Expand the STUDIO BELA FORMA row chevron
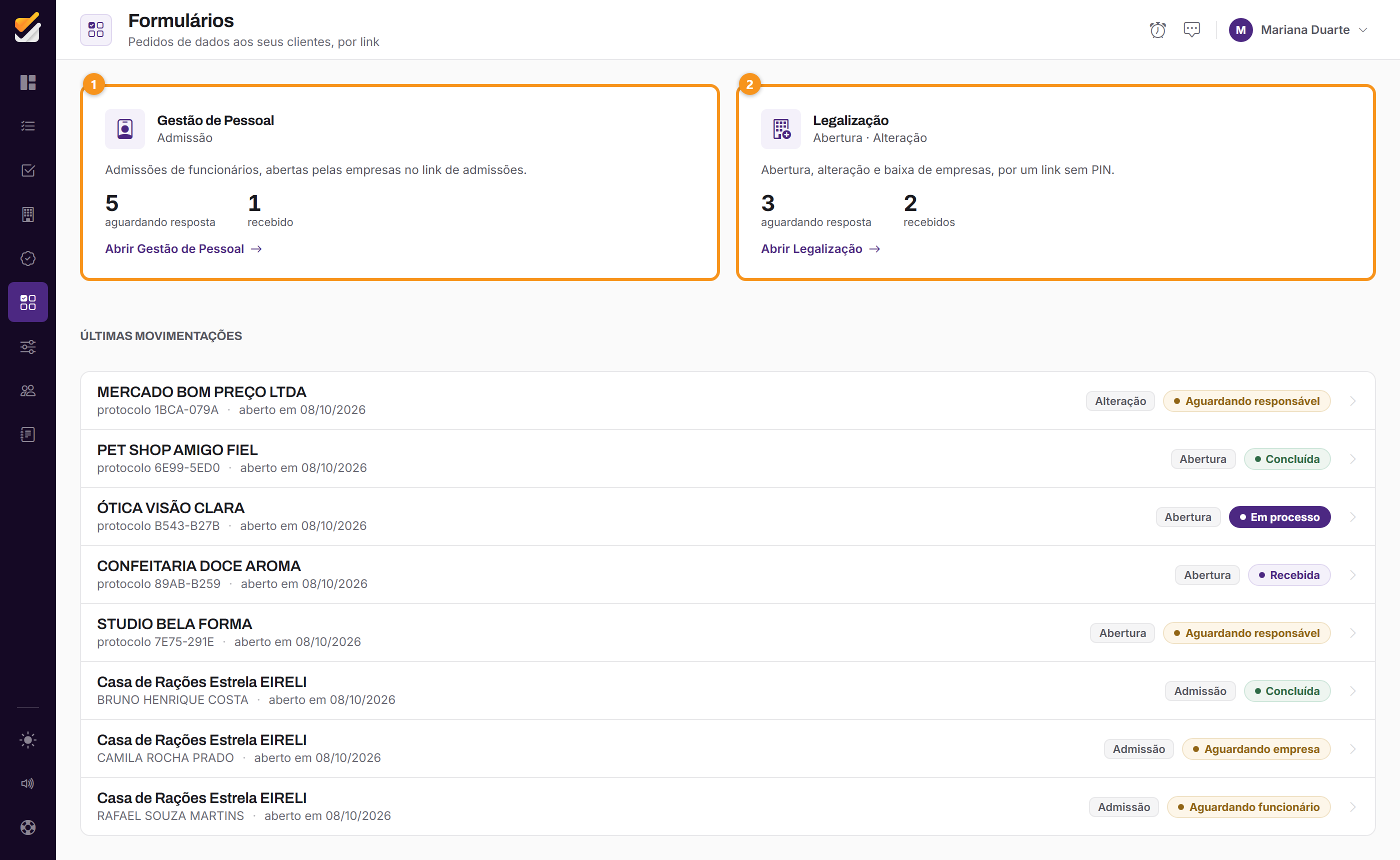The height and width of the screenshot is (860, 1400). pyautogui.click(x=1353, y=633)
